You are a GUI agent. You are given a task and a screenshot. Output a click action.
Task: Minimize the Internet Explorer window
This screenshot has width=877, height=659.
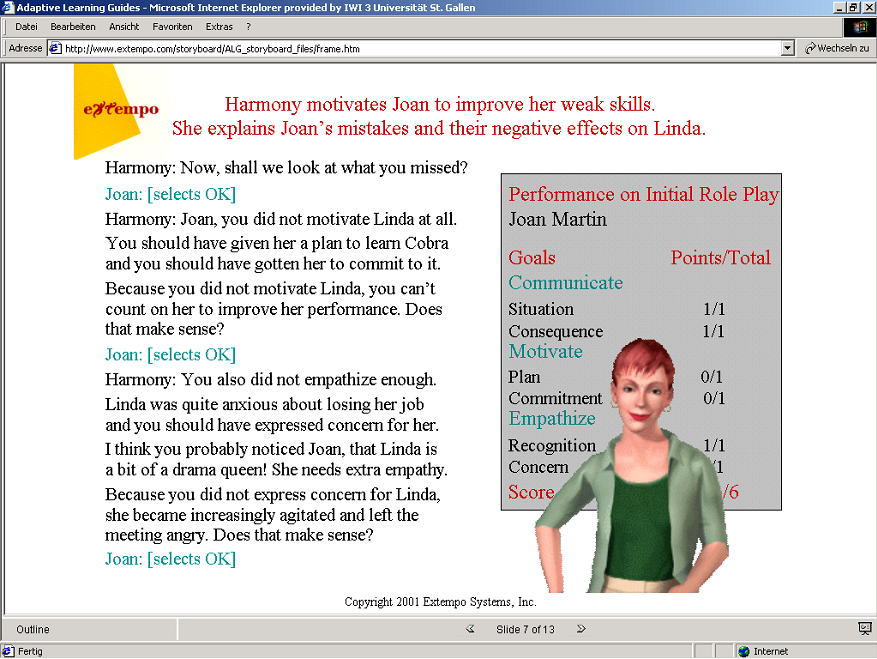[x=839, y=7]
